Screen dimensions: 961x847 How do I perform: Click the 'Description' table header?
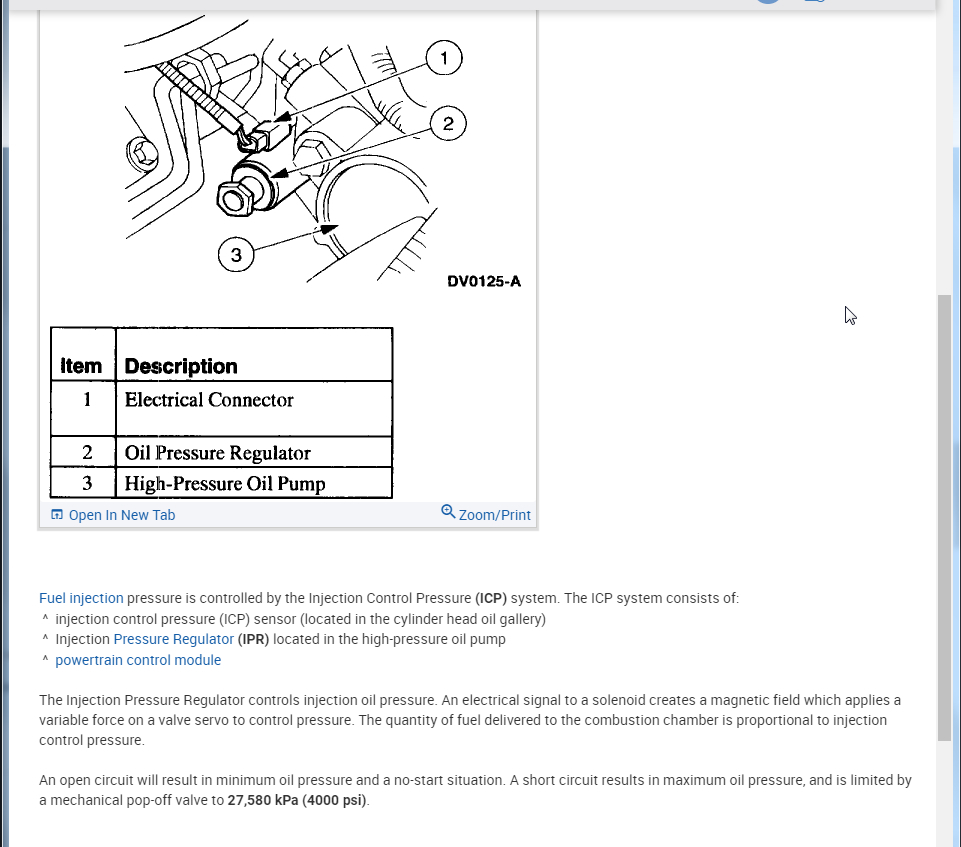[254, 355]
